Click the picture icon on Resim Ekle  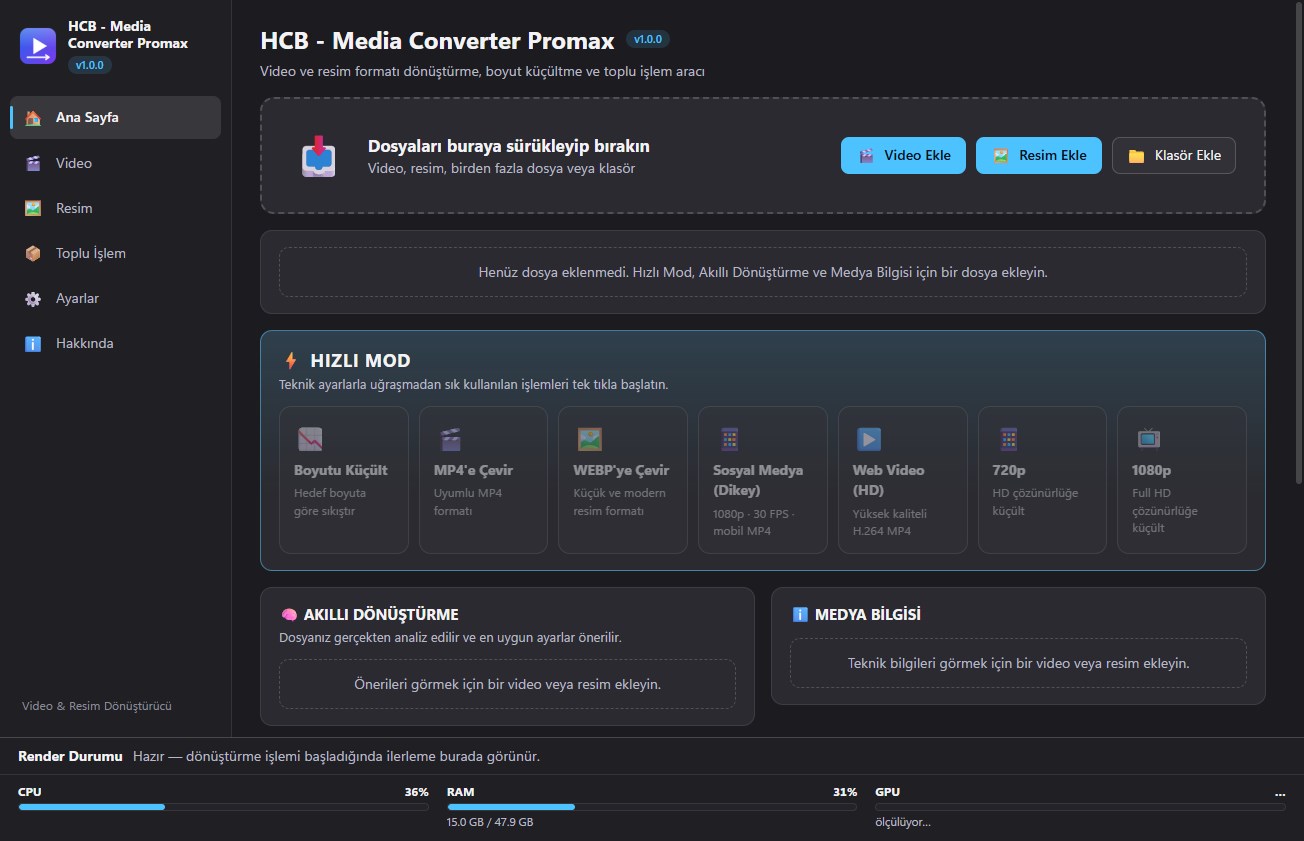tap(1000, 156)
